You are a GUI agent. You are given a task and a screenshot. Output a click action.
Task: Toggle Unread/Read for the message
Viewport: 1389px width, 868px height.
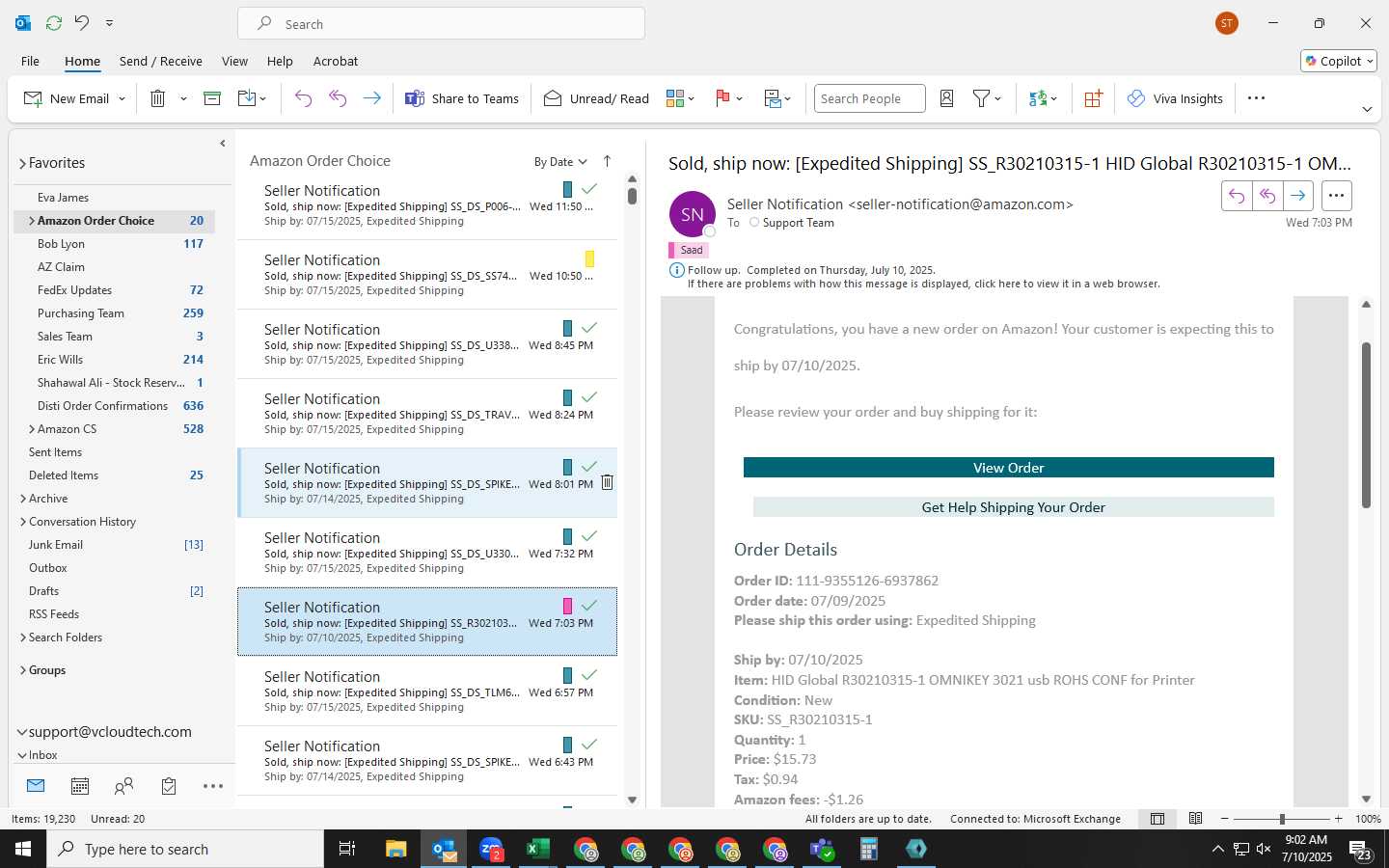click(596, 98)
